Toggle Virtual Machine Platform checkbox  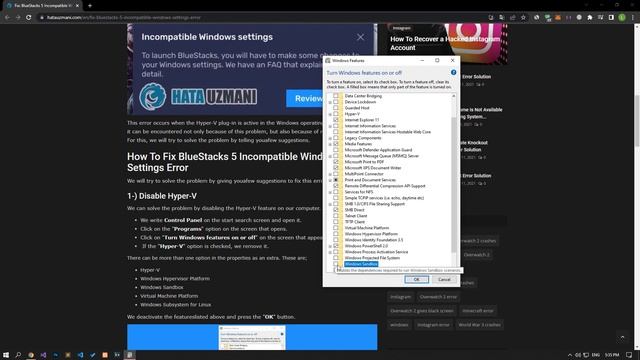pos(336,228)
